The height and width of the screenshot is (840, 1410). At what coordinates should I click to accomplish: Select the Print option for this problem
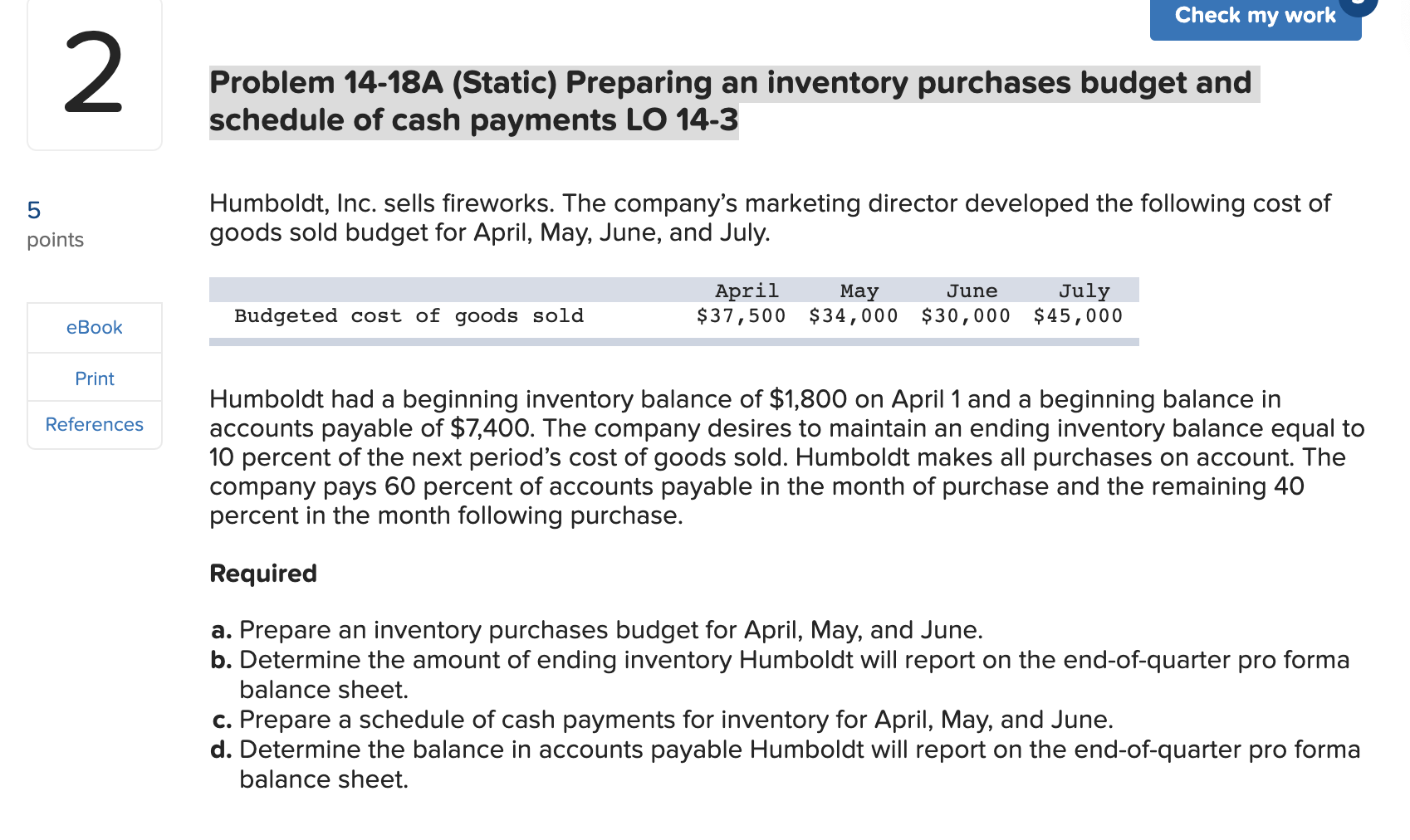(x=94, y=378)
